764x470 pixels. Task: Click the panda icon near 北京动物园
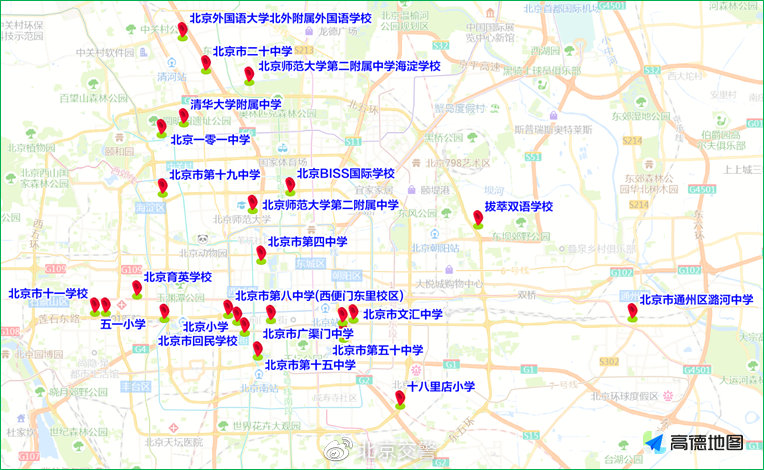coord(202,239)
